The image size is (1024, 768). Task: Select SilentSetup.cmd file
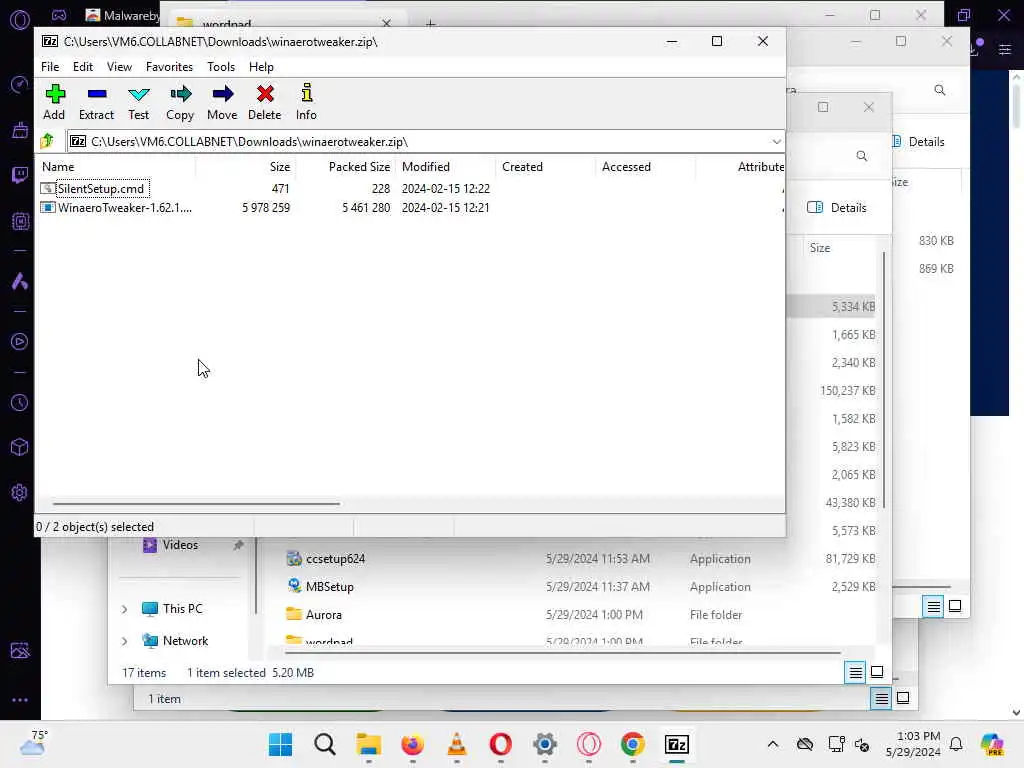pyautogui.click(x=101, y=189)
